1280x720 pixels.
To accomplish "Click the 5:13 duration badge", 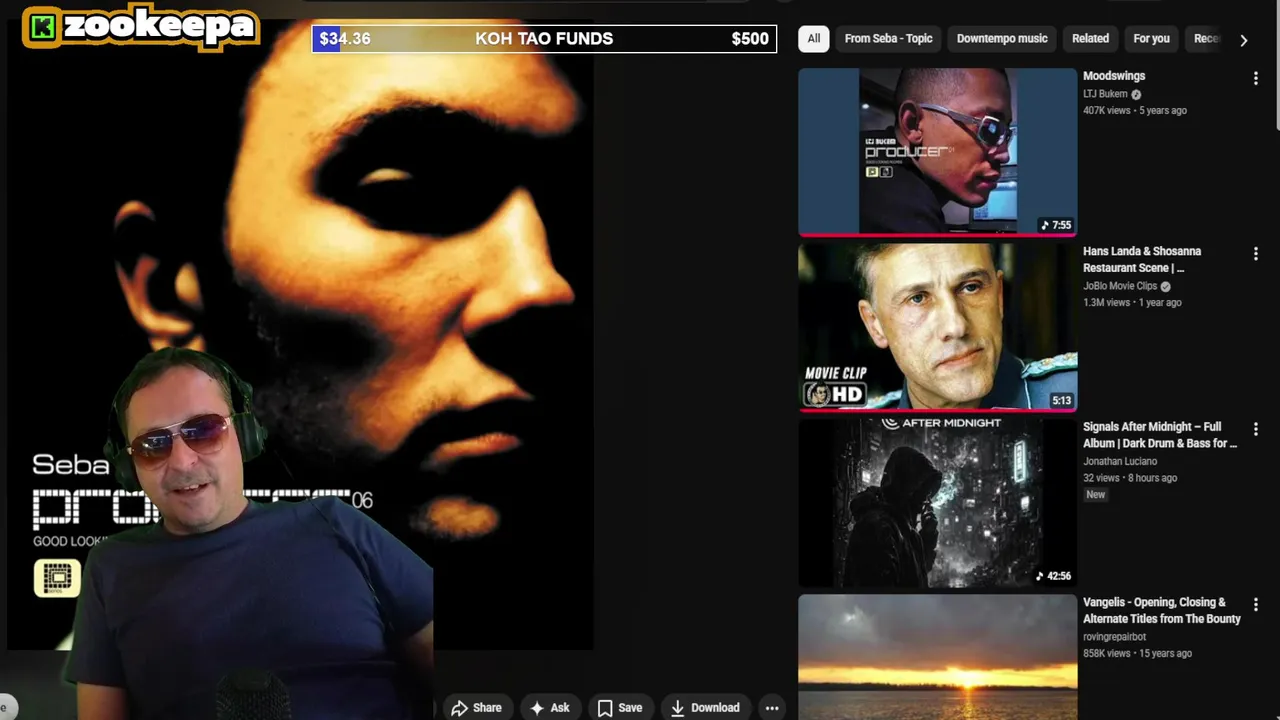I will (x=1061, y=401).
